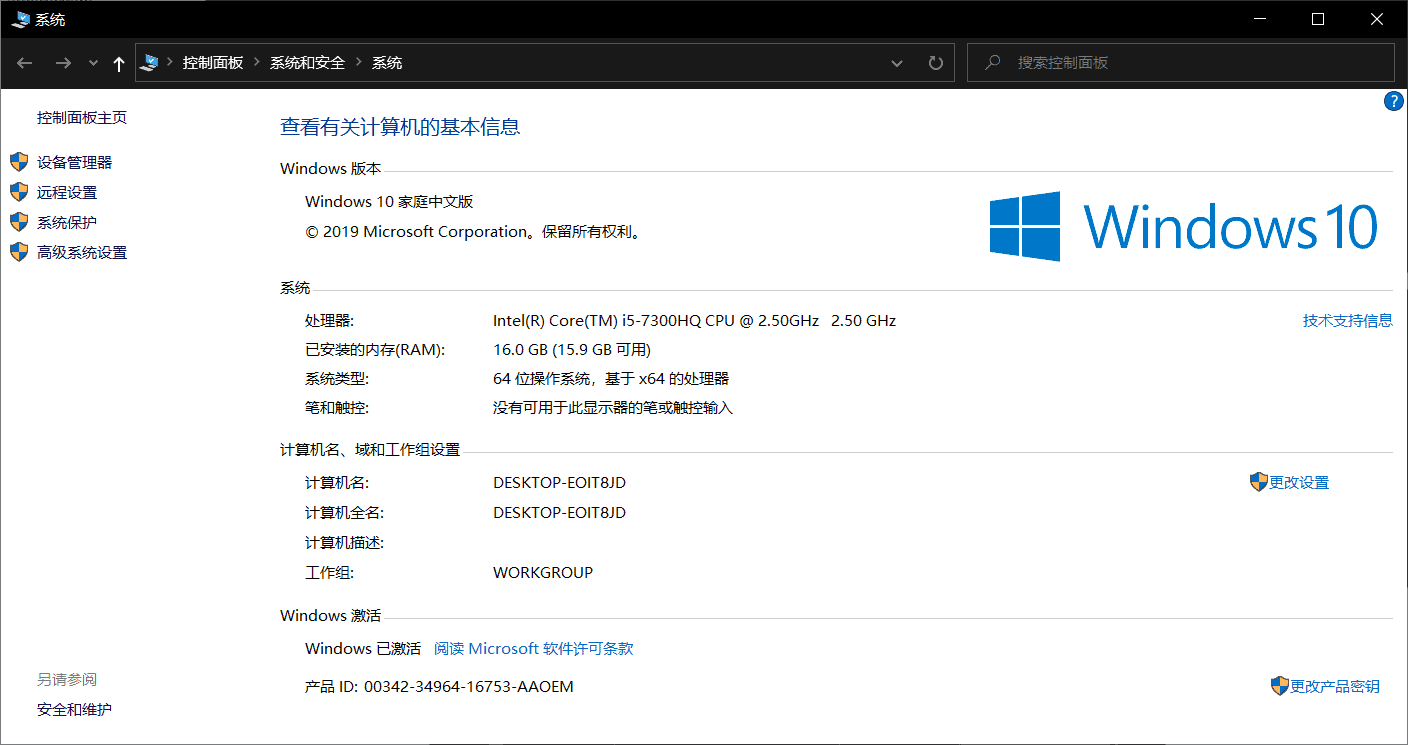Go up one level arrow
This screenshot has height=745, width=1408.
[119, 63]
